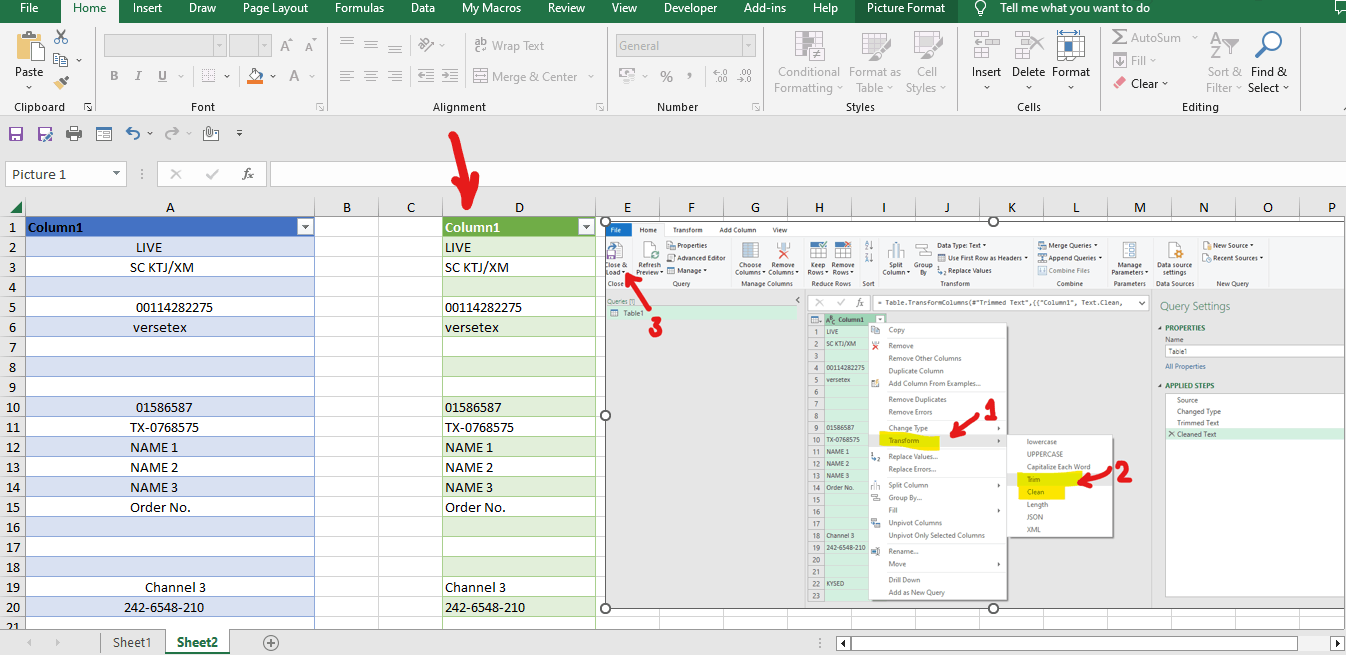
Task: Toggle Underline formatting
Action: coord(161,76)
